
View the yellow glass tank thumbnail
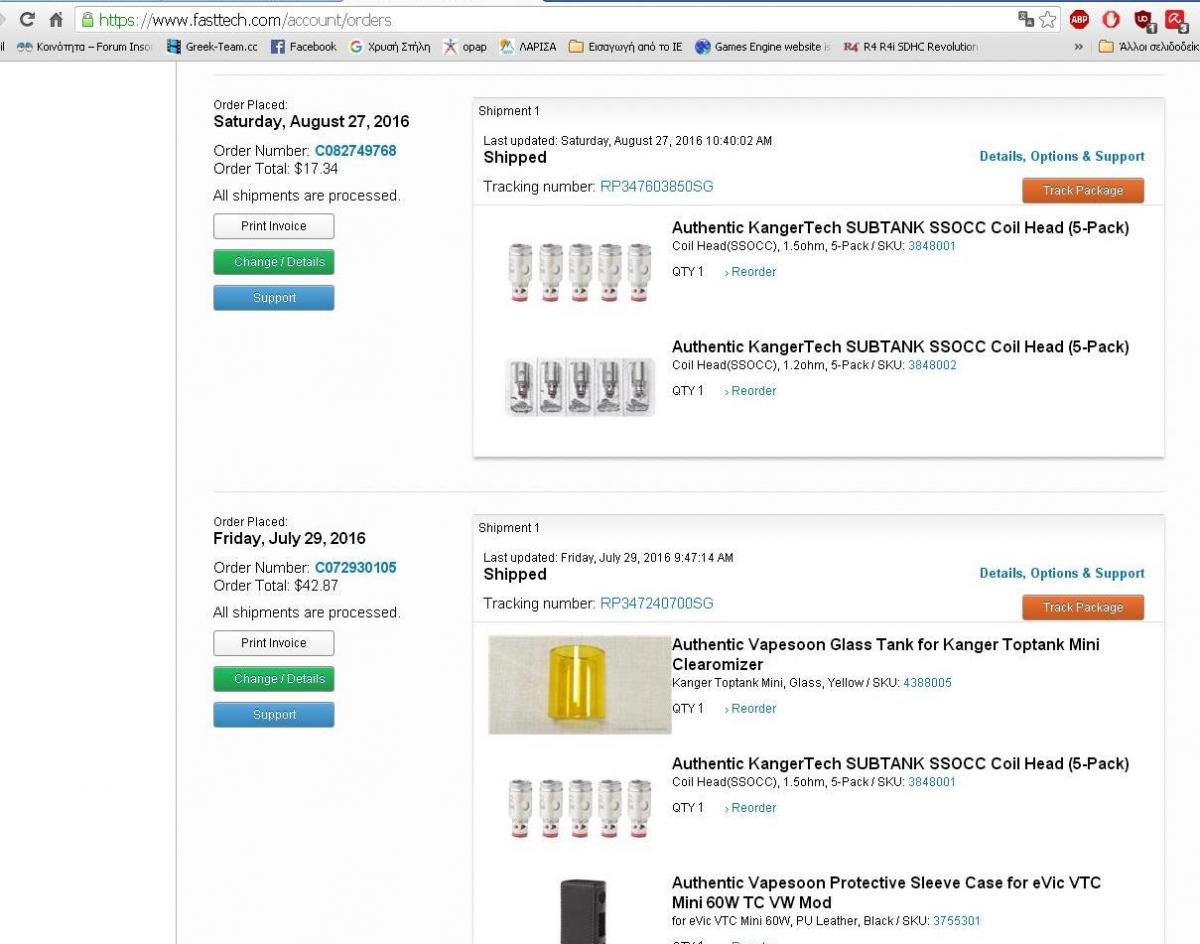pos(580,685)
